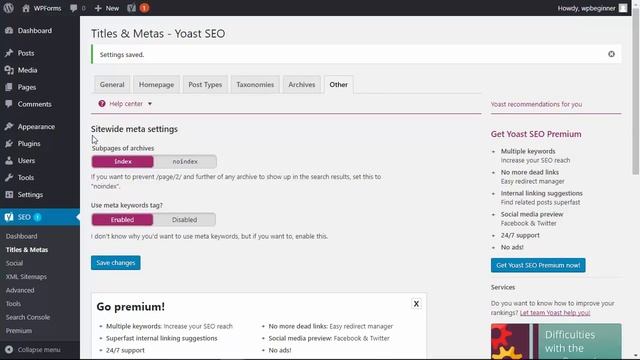Screen dimensions: 640x360
Task: Open Users menu item
Action: tap(26, 160)
